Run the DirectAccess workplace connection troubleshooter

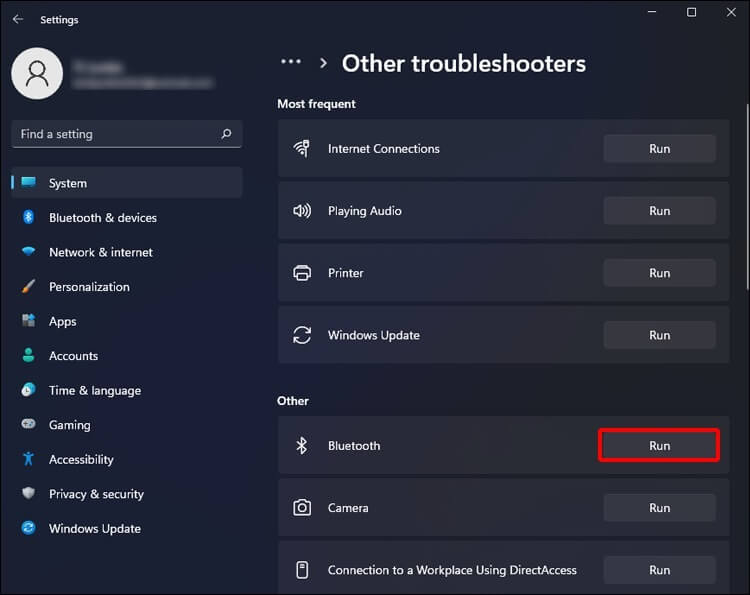(x=659, y=570)
